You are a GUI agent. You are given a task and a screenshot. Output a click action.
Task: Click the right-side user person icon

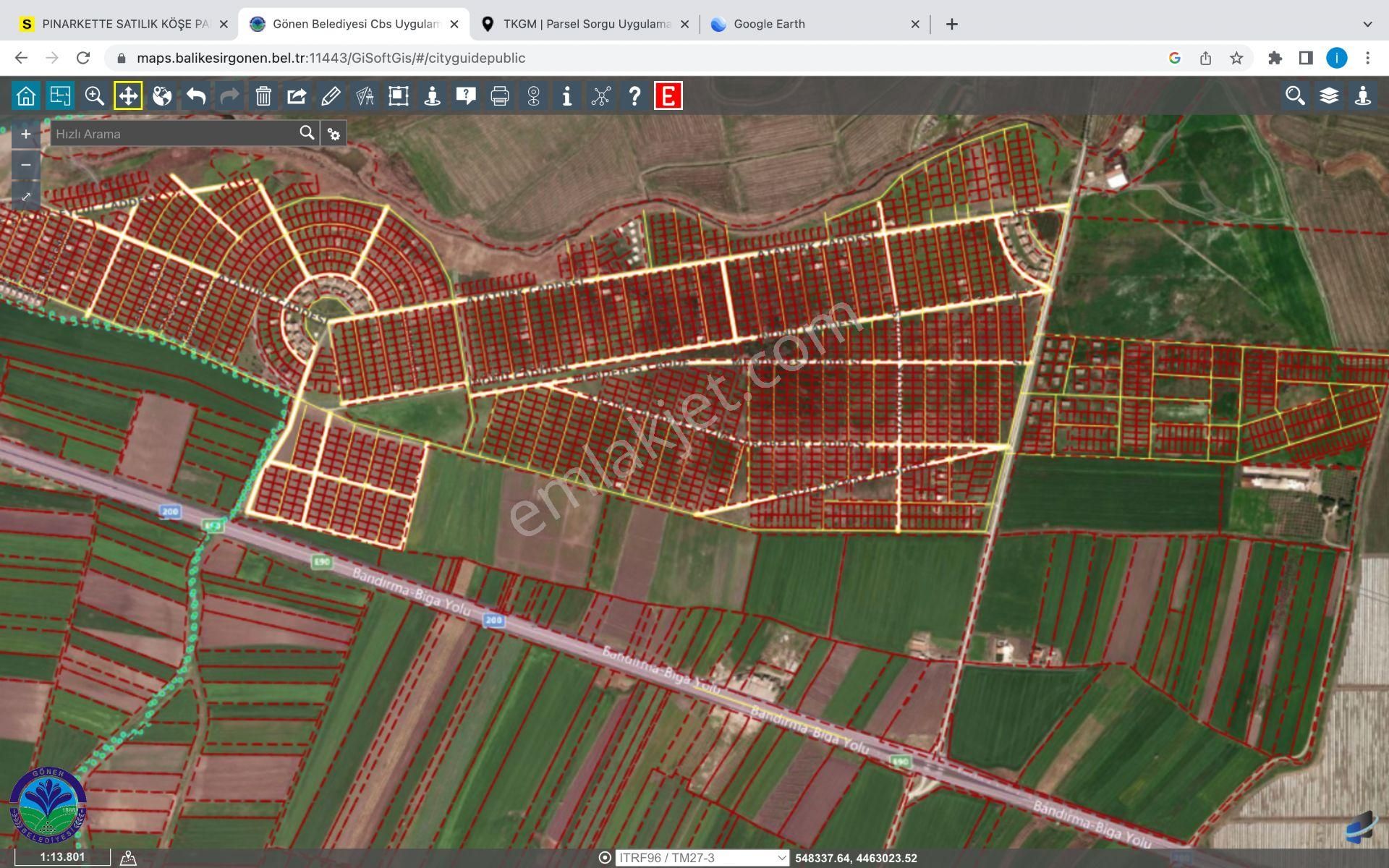[x=1363, y=95]
